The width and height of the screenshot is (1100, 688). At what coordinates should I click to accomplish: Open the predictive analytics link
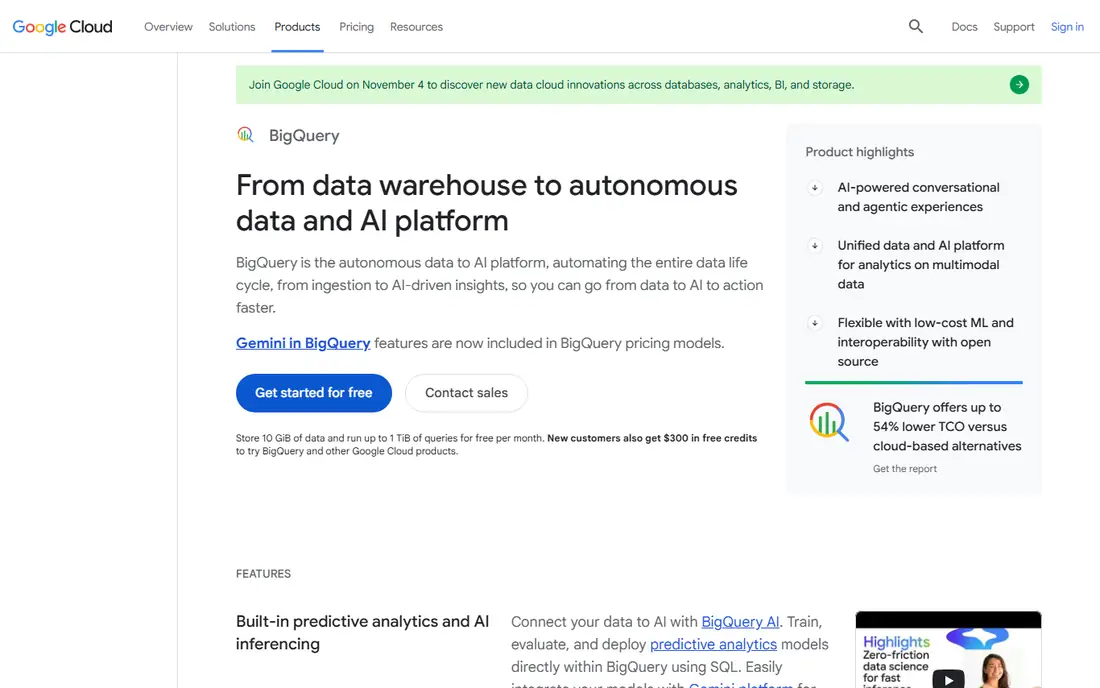(x=713, y=645)
